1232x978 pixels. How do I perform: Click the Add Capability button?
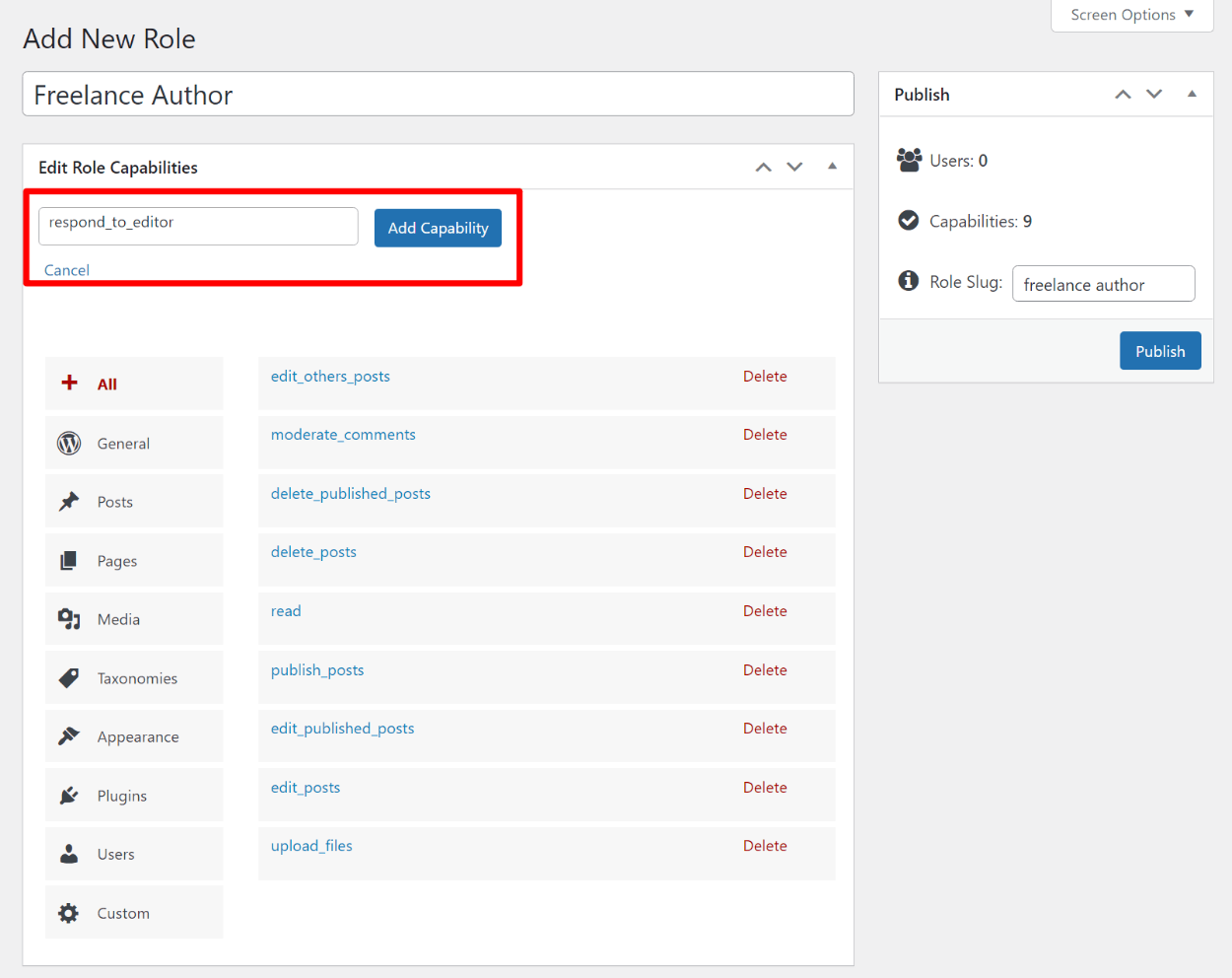click(x=438, y=228)
